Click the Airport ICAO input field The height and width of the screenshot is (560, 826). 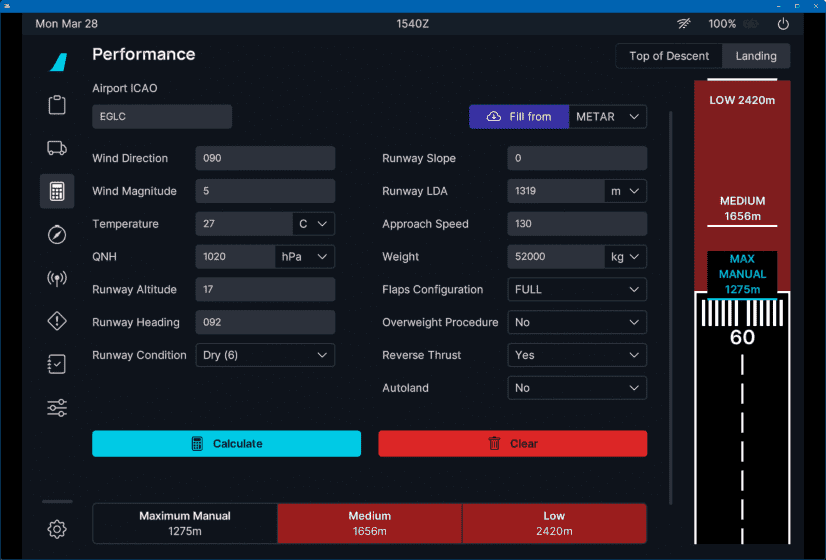coord(162,117)
